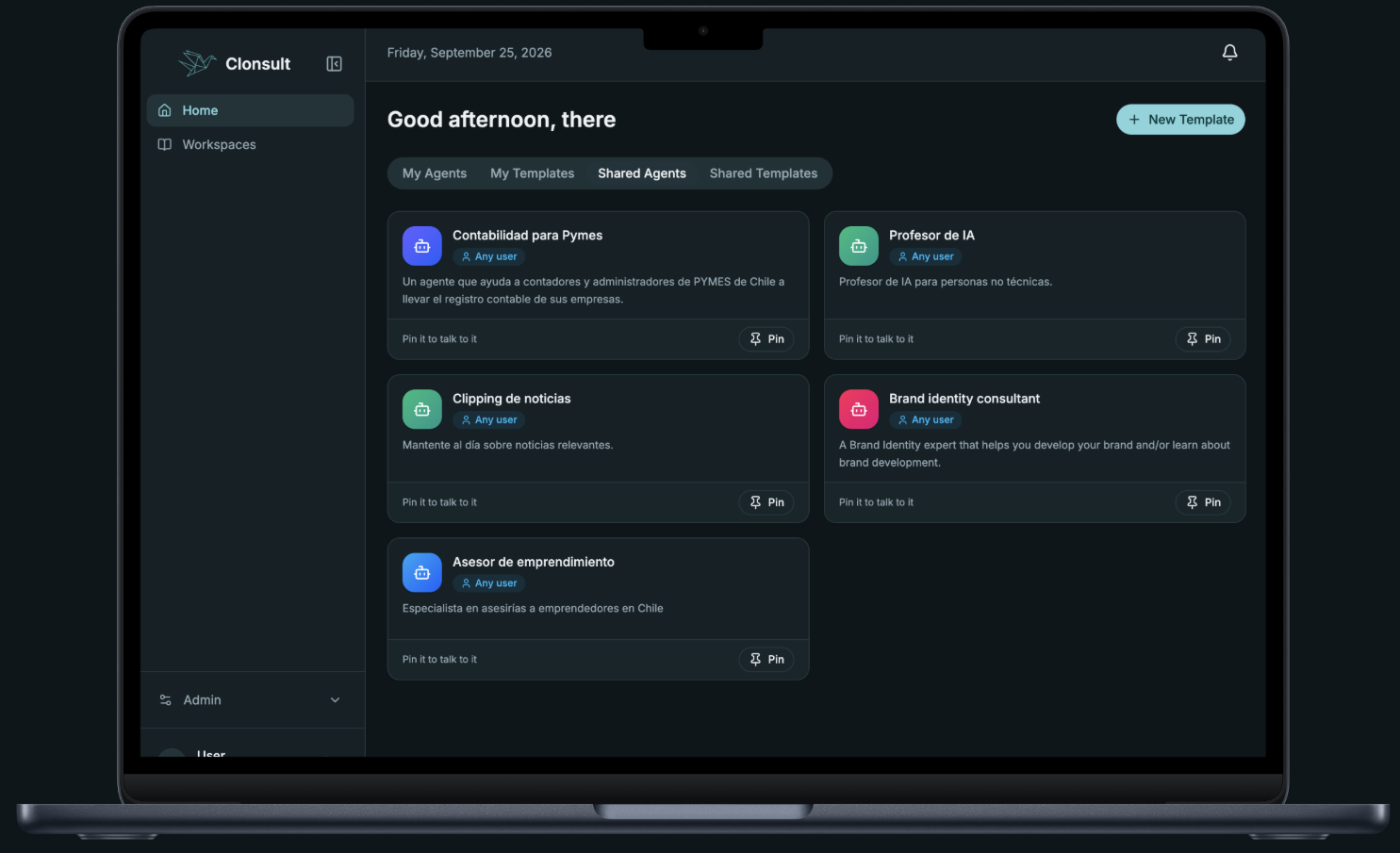Image resolution: width=1400 pixels, height=853 pixels.
Task: Click date text Friday, September 25, 2026
Action: 469,53
